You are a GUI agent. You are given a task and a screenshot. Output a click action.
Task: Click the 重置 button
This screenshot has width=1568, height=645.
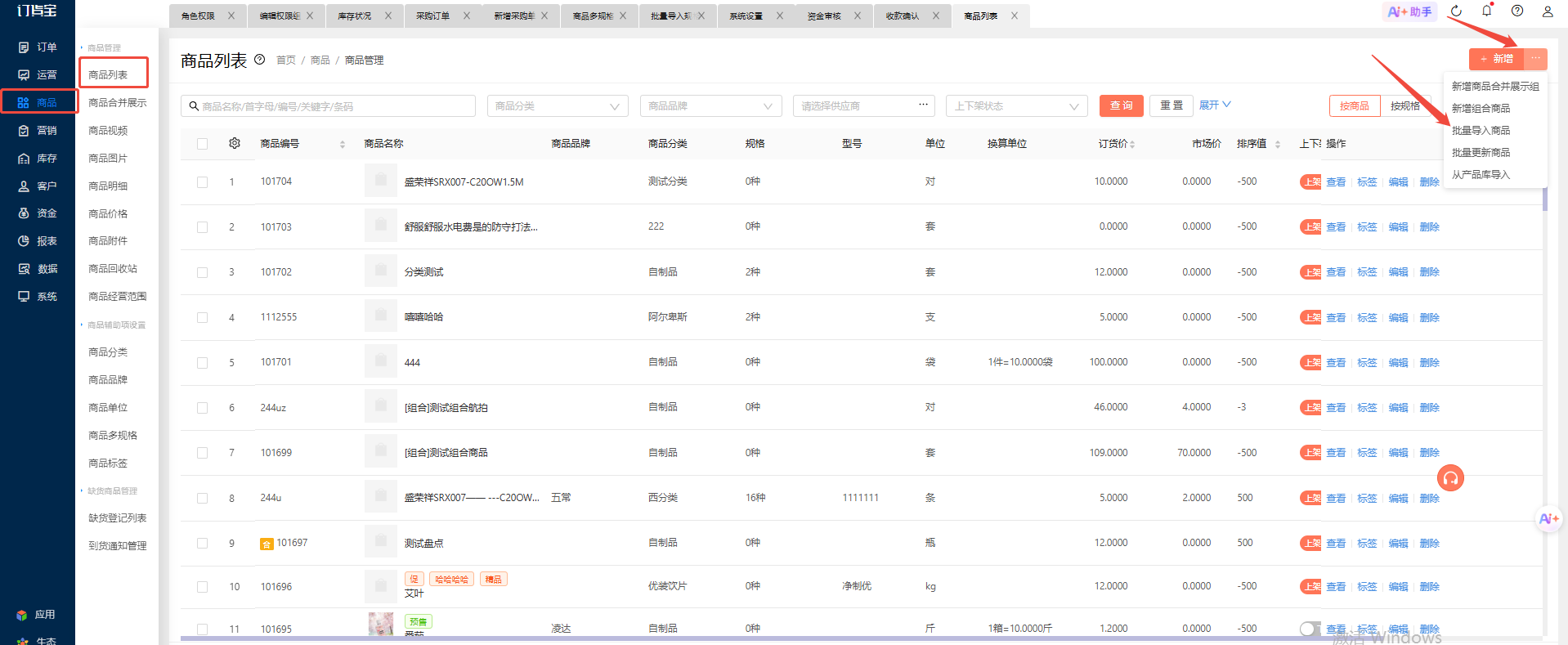coord(1172,106)
